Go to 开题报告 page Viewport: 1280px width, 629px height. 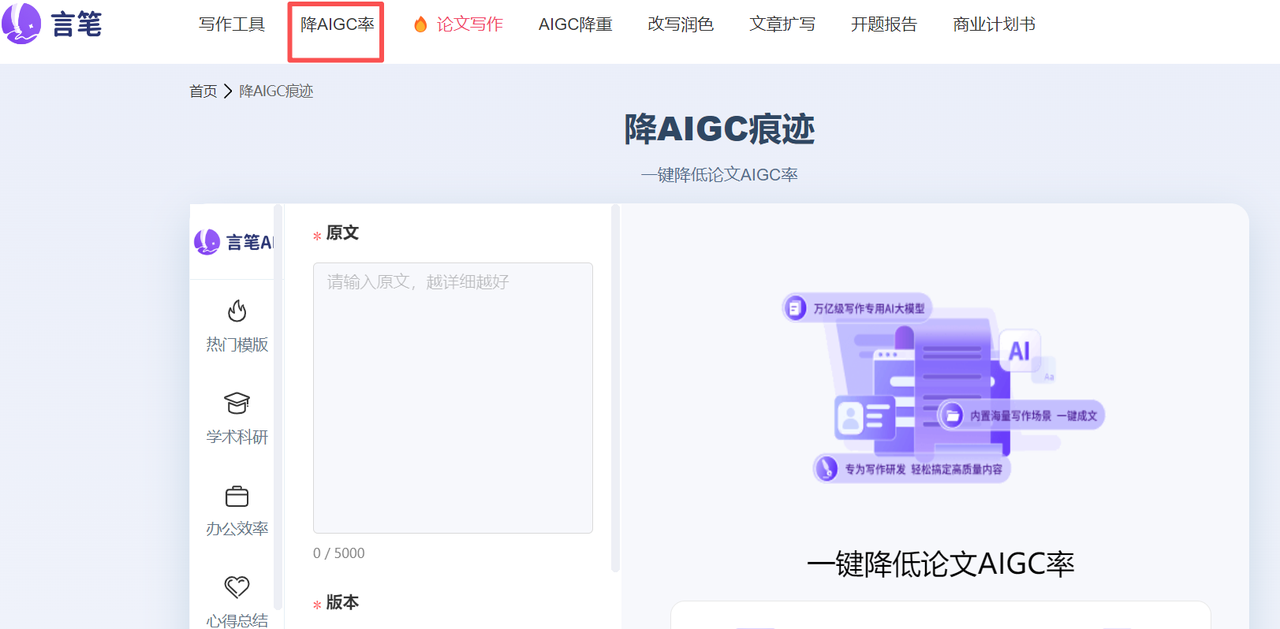(884, 25)
